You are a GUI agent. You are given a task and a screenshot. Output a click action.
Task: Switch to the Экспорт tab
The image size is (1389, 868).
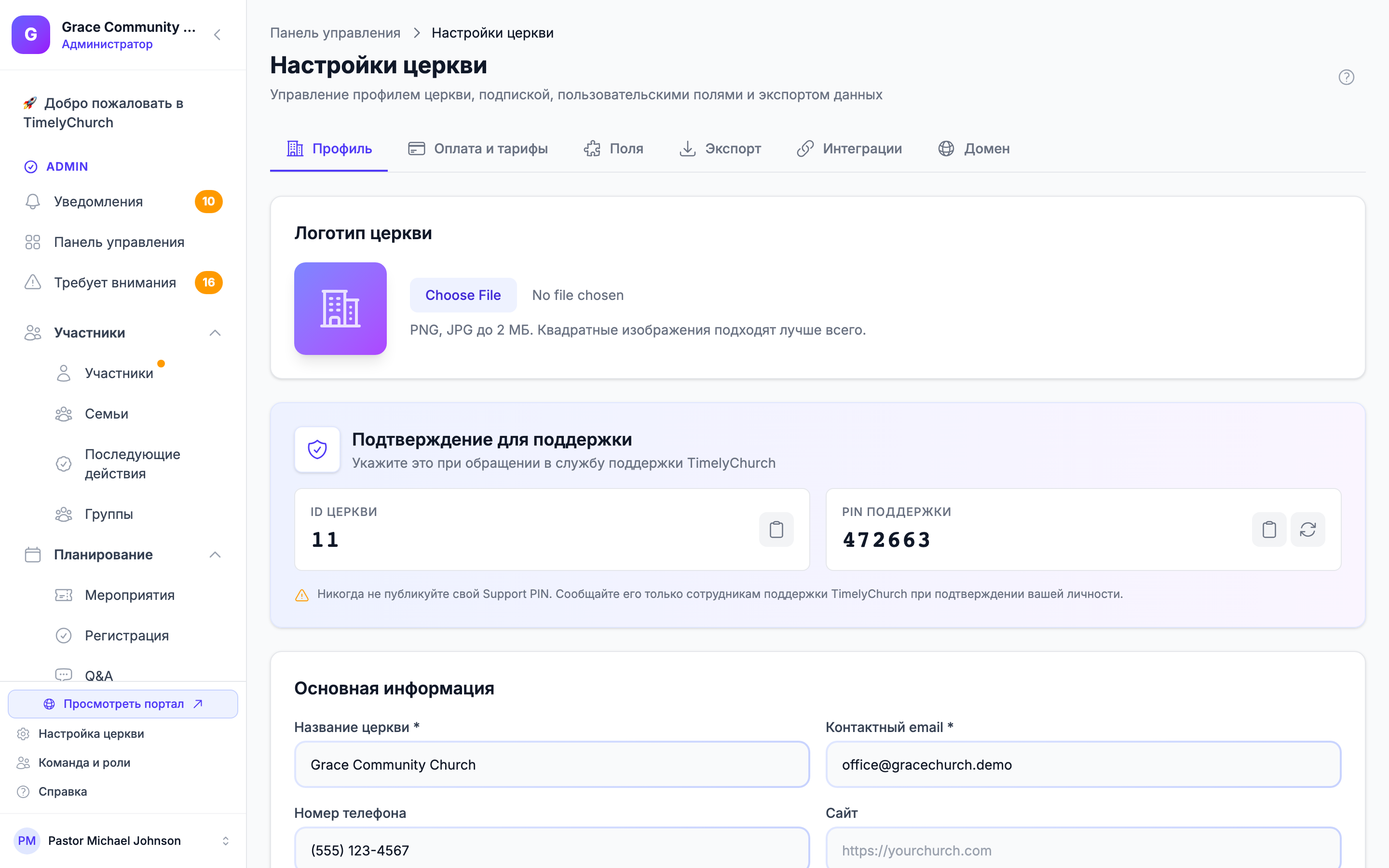(x=720, y=149)
